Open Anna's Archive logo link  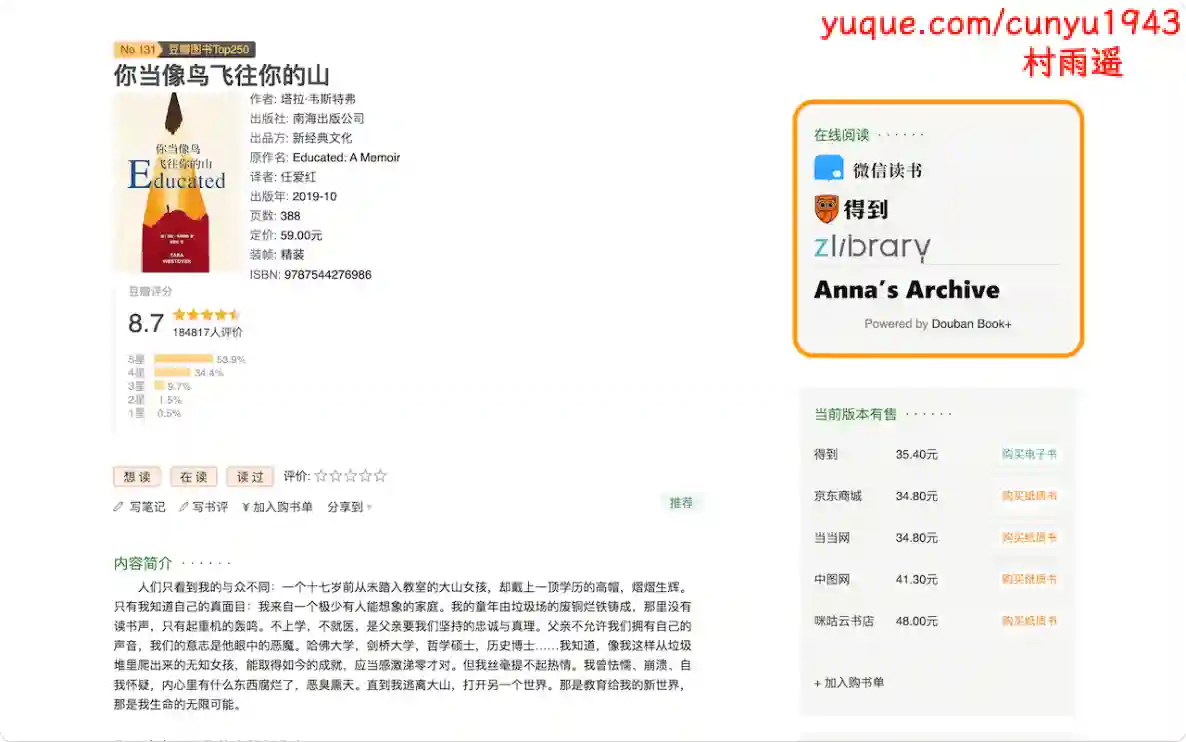[906, 290]
